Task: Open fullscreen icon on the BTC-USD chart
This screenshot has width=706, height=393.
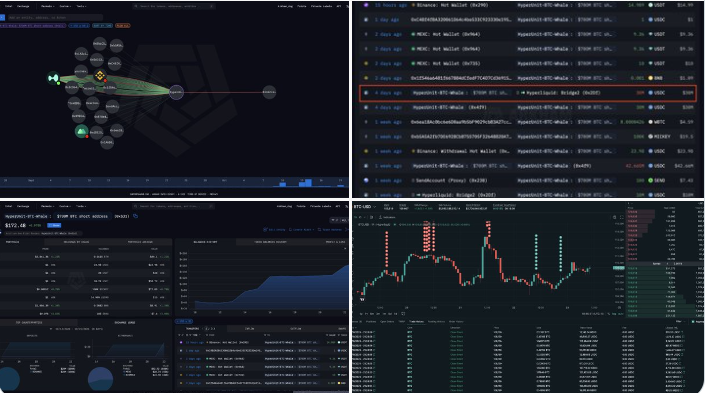Action: [622, 217]
